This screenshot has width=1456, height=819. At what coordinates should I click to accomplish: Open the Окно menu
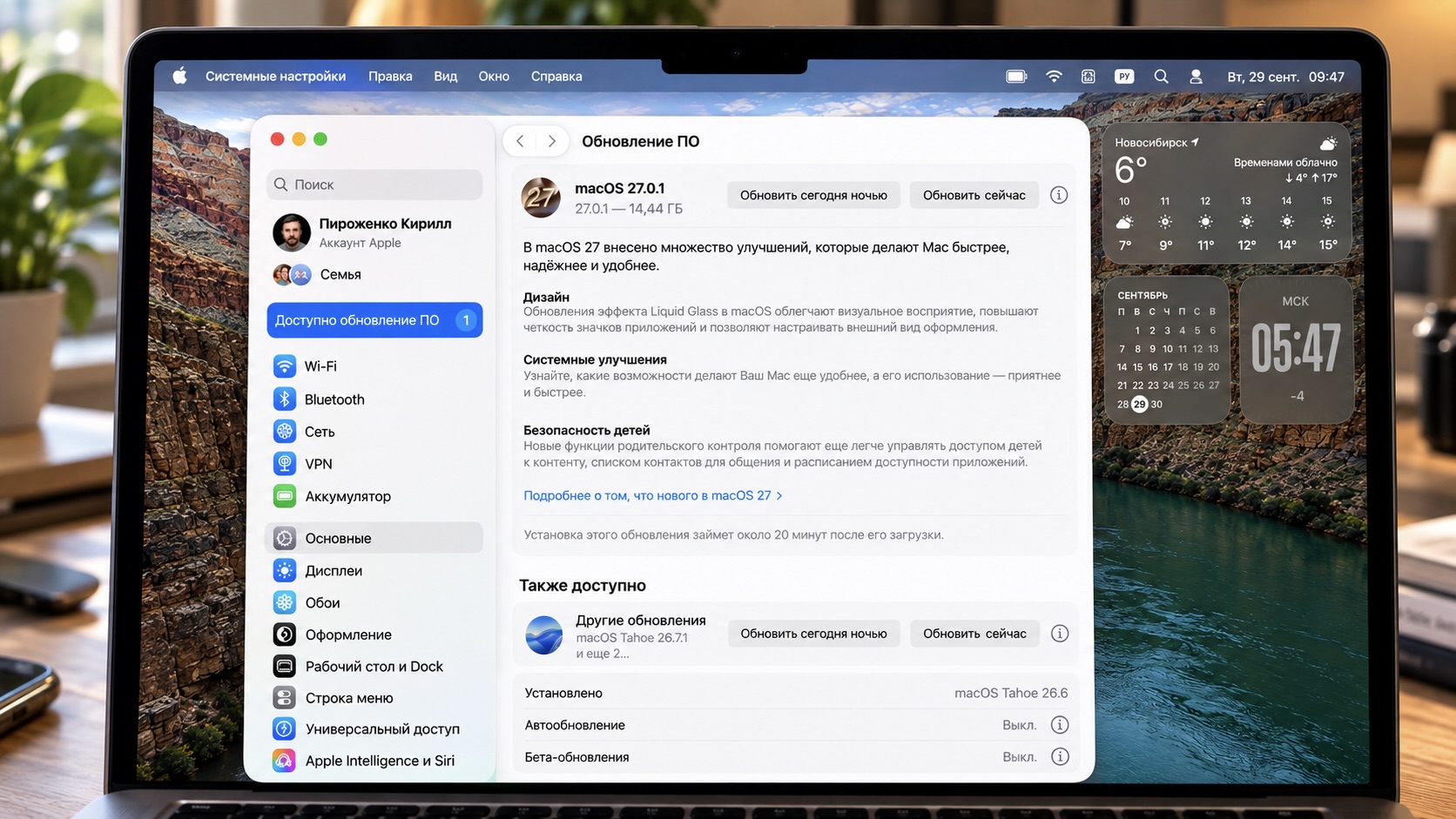click(x=494, y=77)
